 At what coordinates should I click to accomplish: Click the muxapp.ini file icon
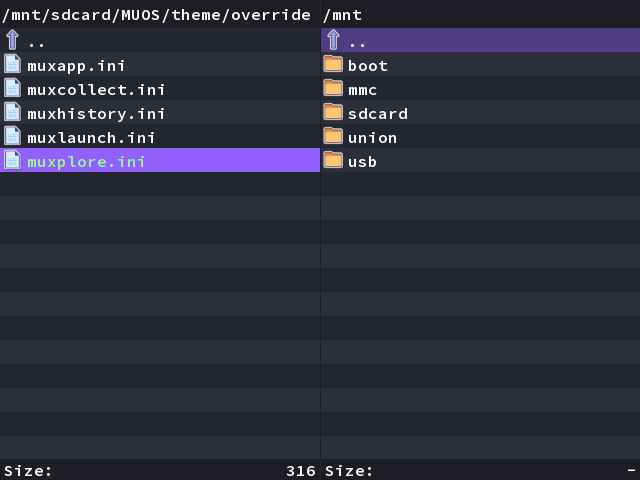coord(12,64)
